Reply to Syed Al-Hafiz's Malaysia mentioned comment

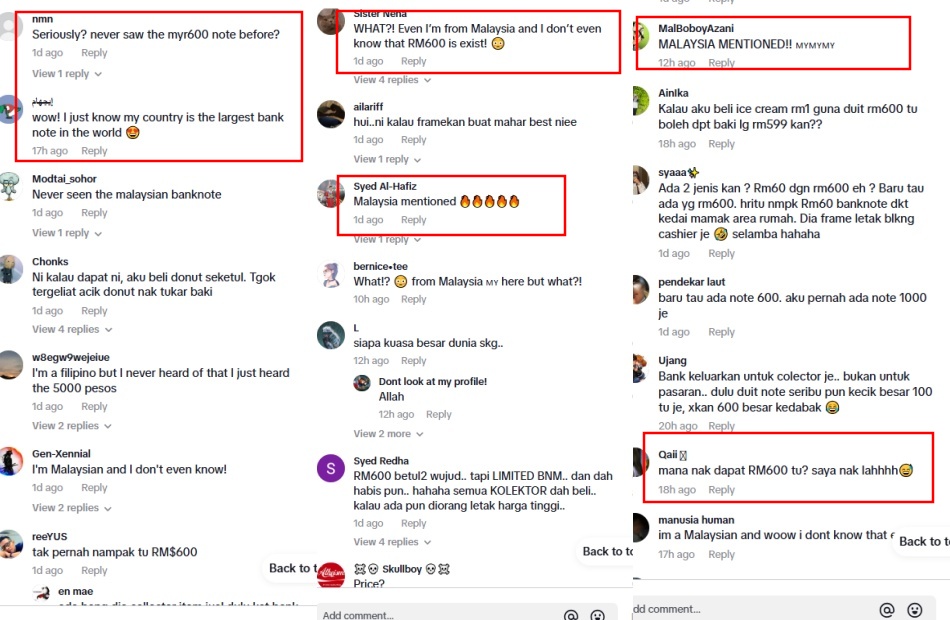(x=414, y=220)
